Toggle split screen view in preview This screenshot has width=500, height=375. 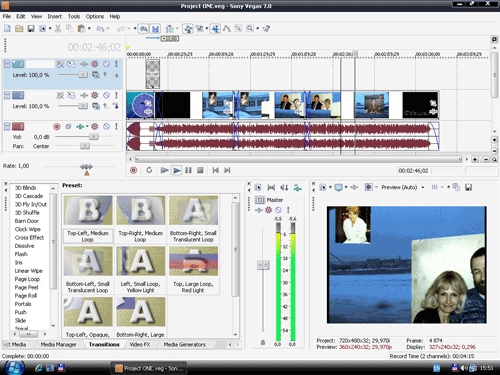pos(368,187)
